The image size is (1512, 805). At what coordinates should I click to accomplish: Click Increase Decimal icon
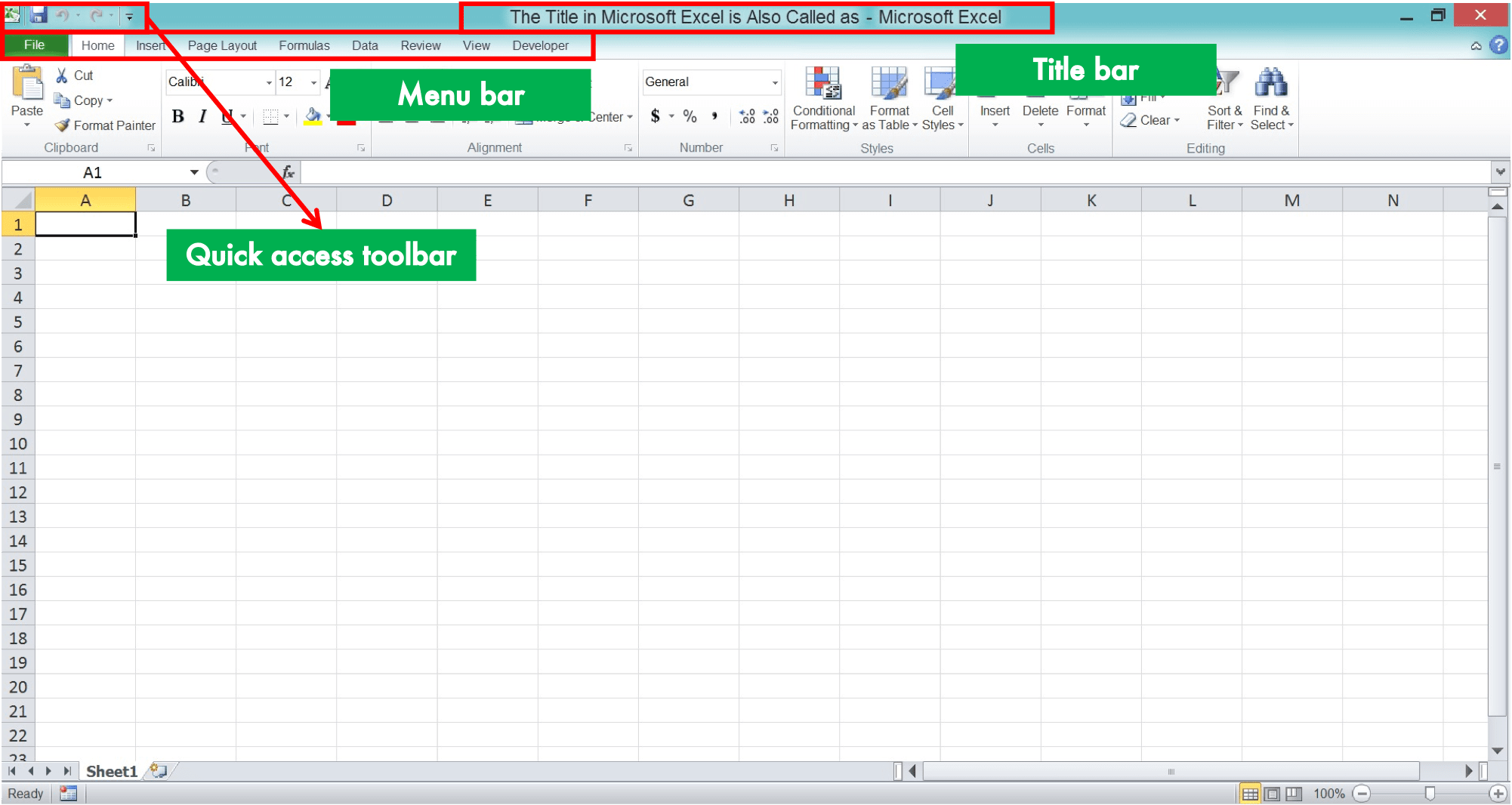click(x=747, y=116)
